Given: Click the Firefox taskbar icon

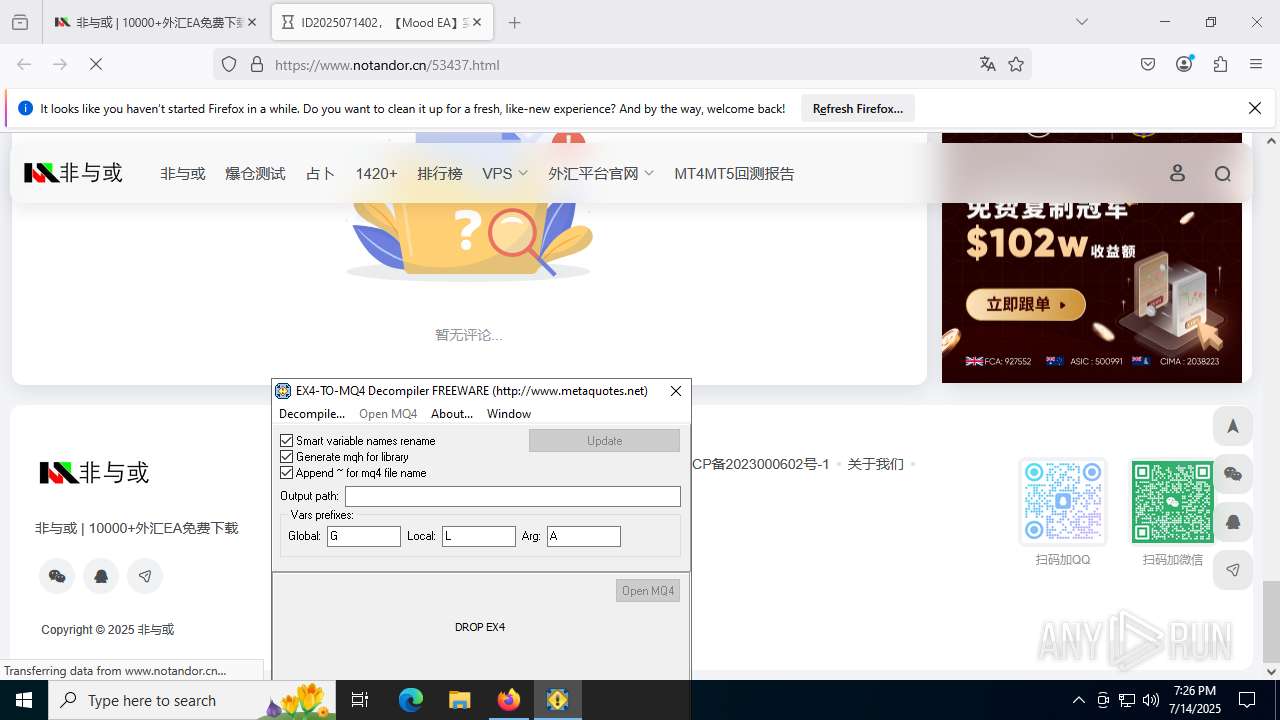Looking at the screenshot, I should pos(509,700).
